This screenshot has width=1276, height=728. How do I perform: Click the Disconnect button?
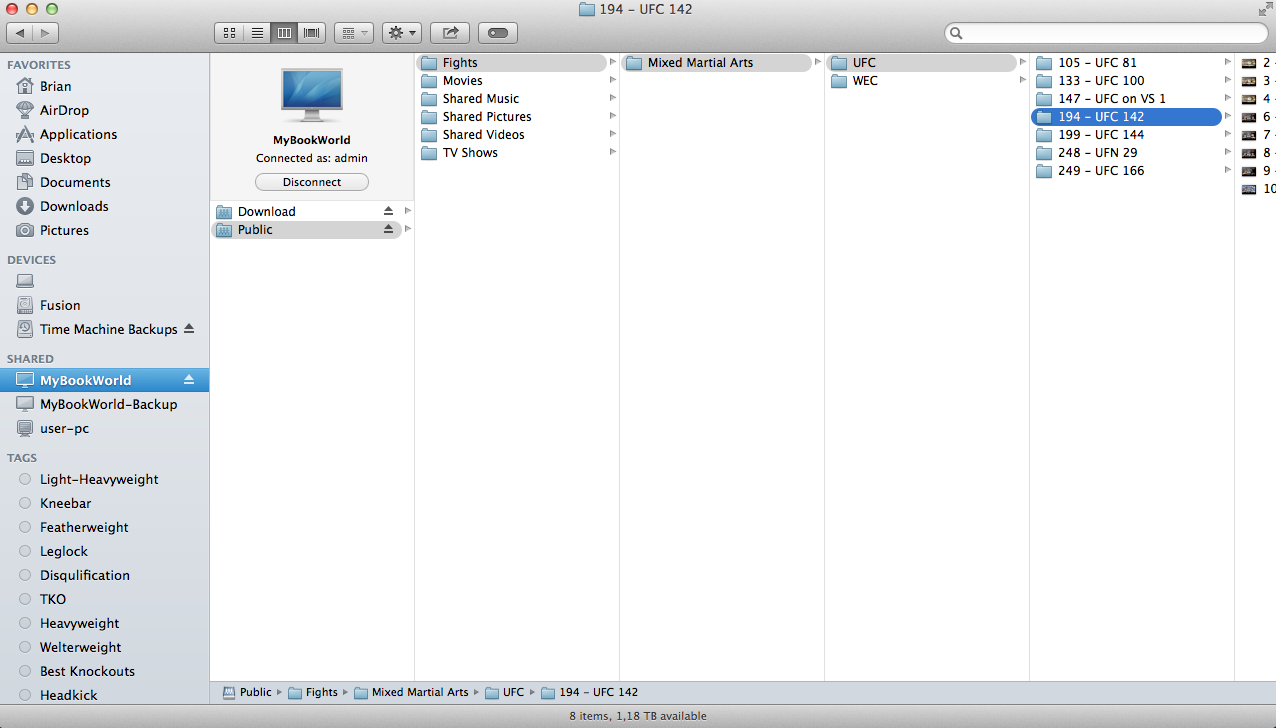[x=312, y=182]
